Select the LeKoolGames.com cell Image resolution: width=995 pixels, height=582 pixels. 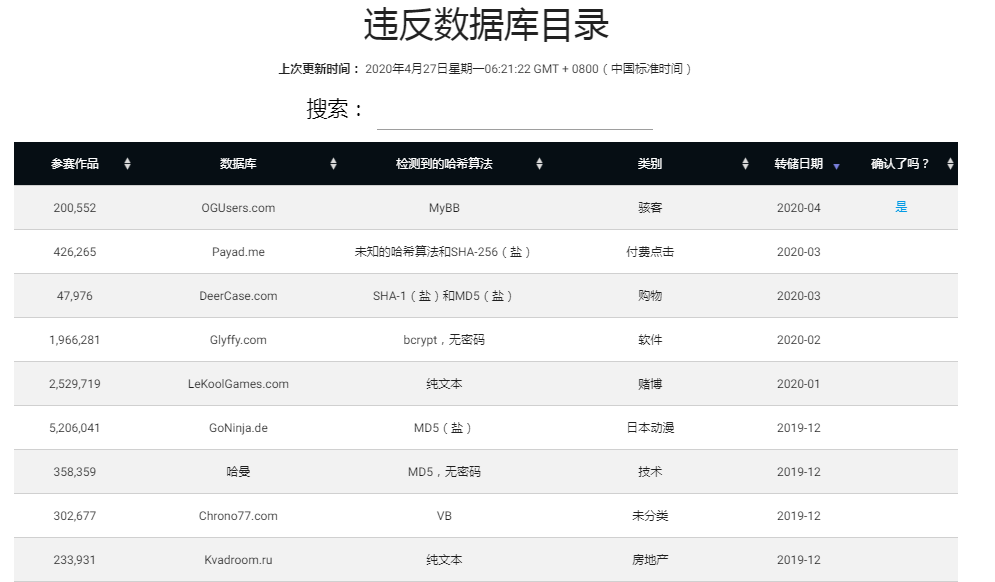pyautogui.click(x=238, y=384)
